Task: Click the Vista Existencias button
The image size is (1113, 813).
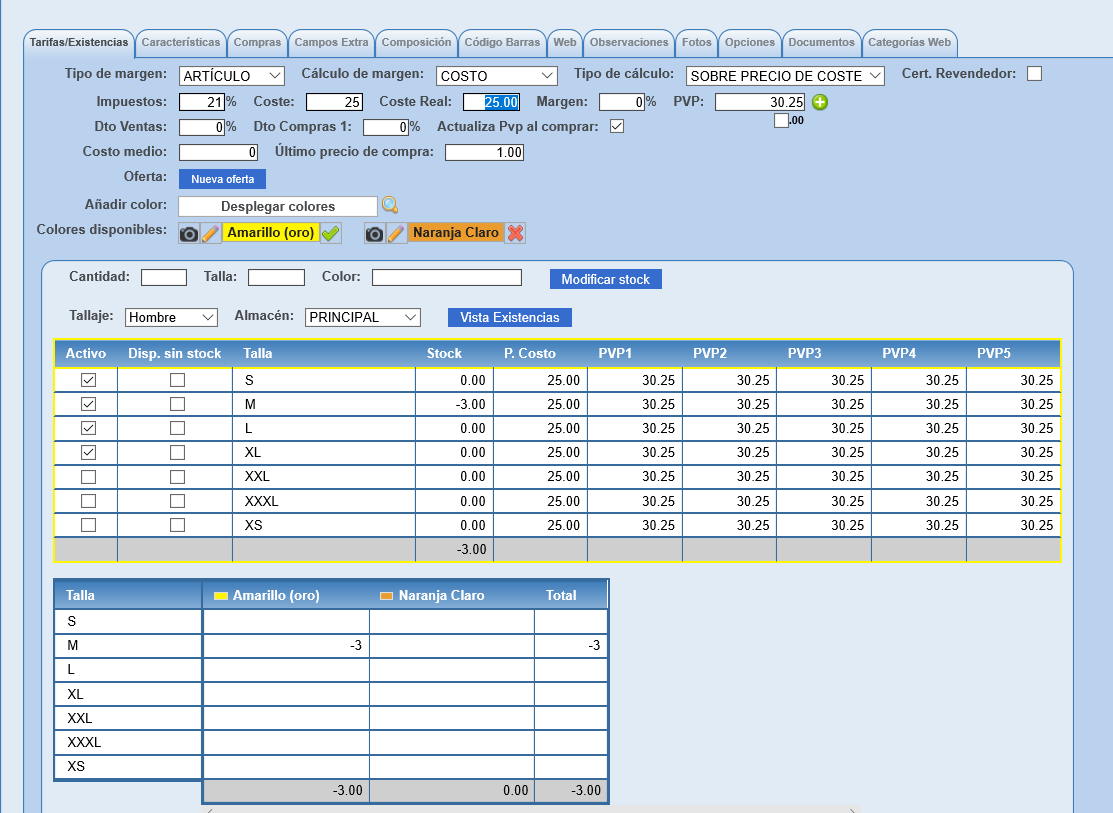Action: coord(510,317)
